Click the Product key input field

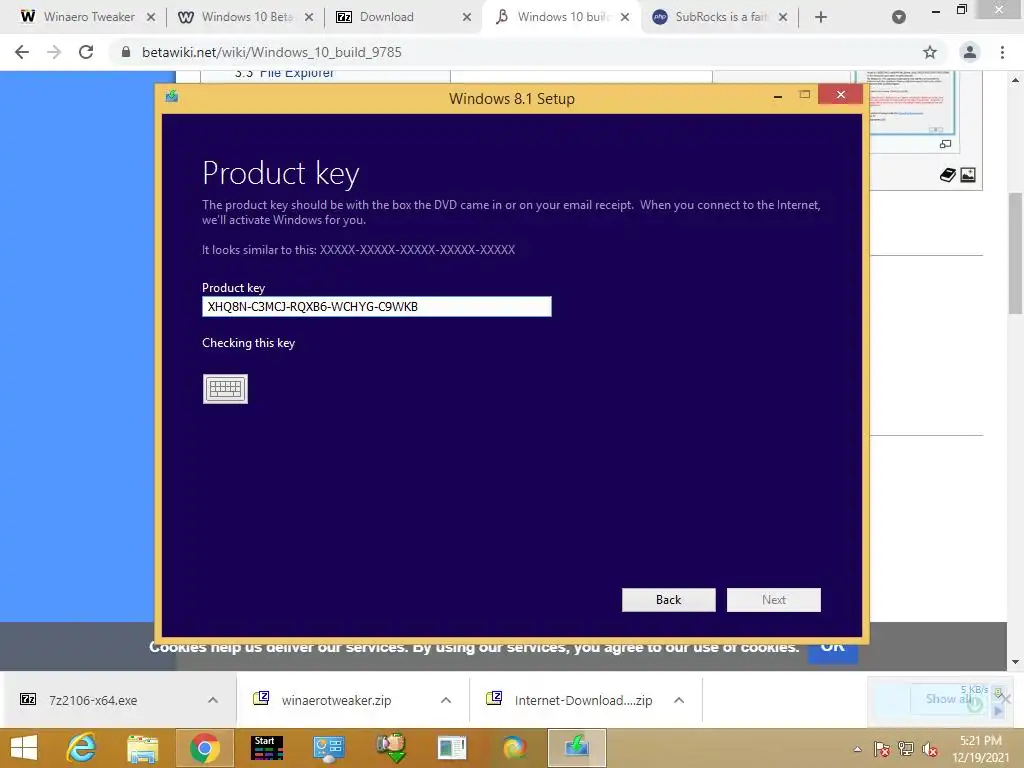(x=377, y=306)
